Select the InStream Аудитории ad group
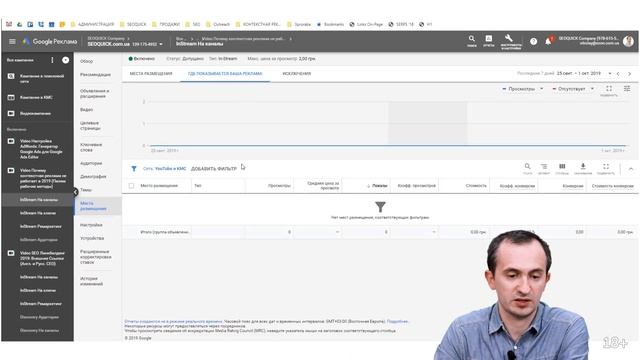 (x=39, y=240)
